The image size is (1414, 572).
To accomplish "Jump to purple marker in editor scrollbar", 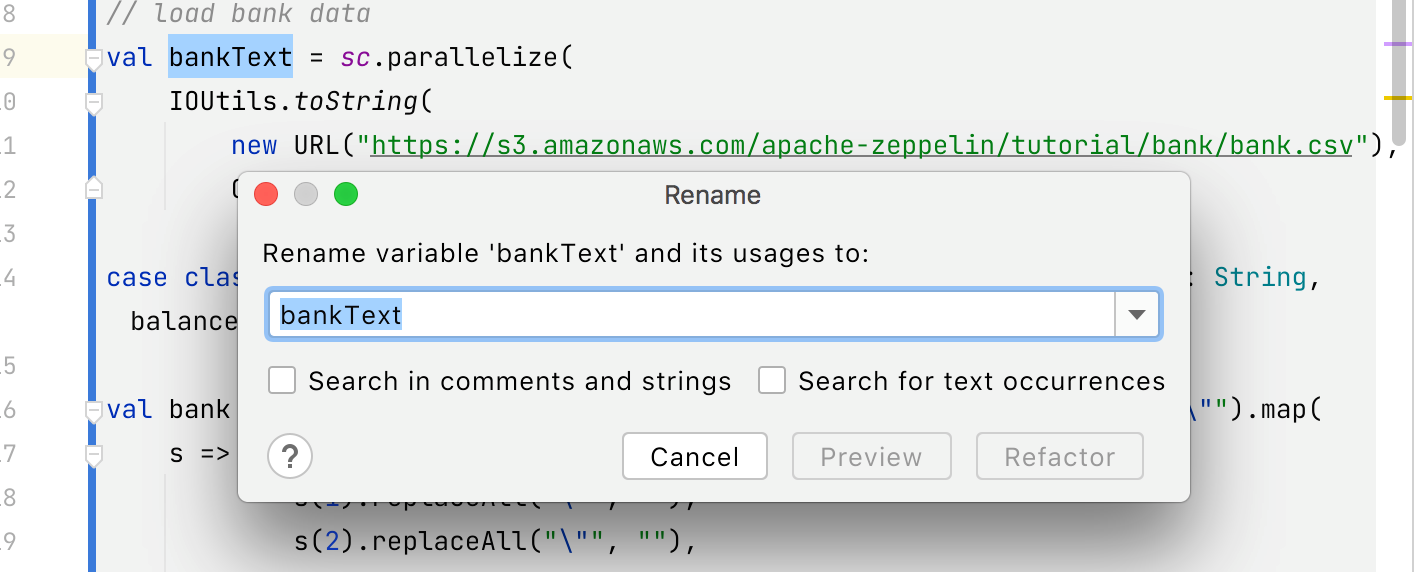I will [1397, 44].
